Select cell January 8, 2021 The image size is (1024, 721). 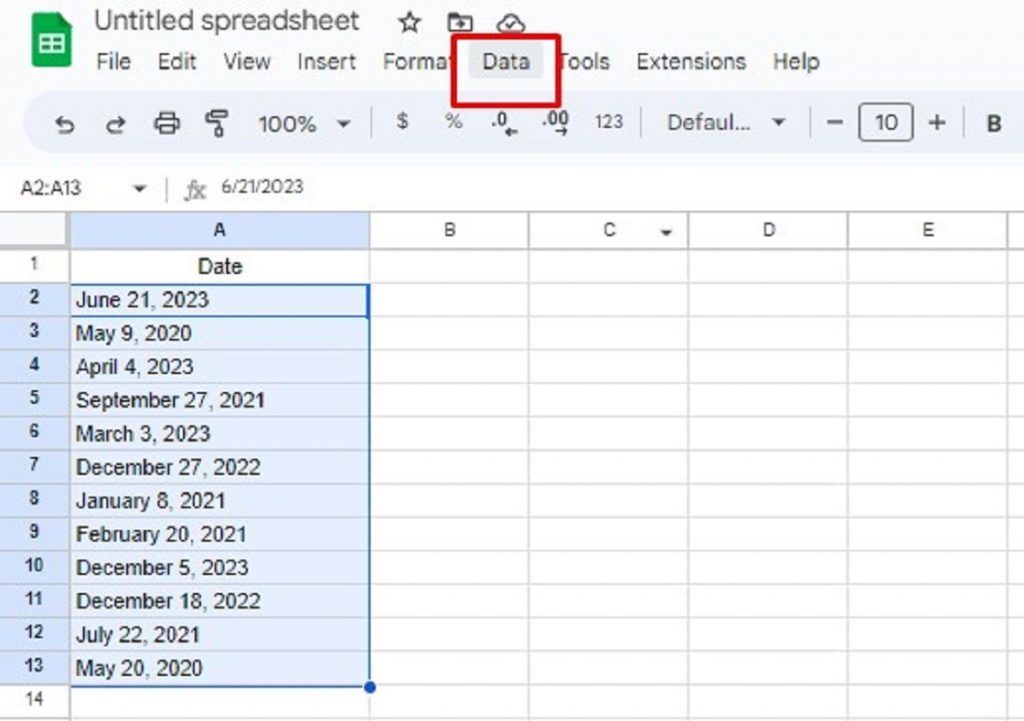[219, 501]
